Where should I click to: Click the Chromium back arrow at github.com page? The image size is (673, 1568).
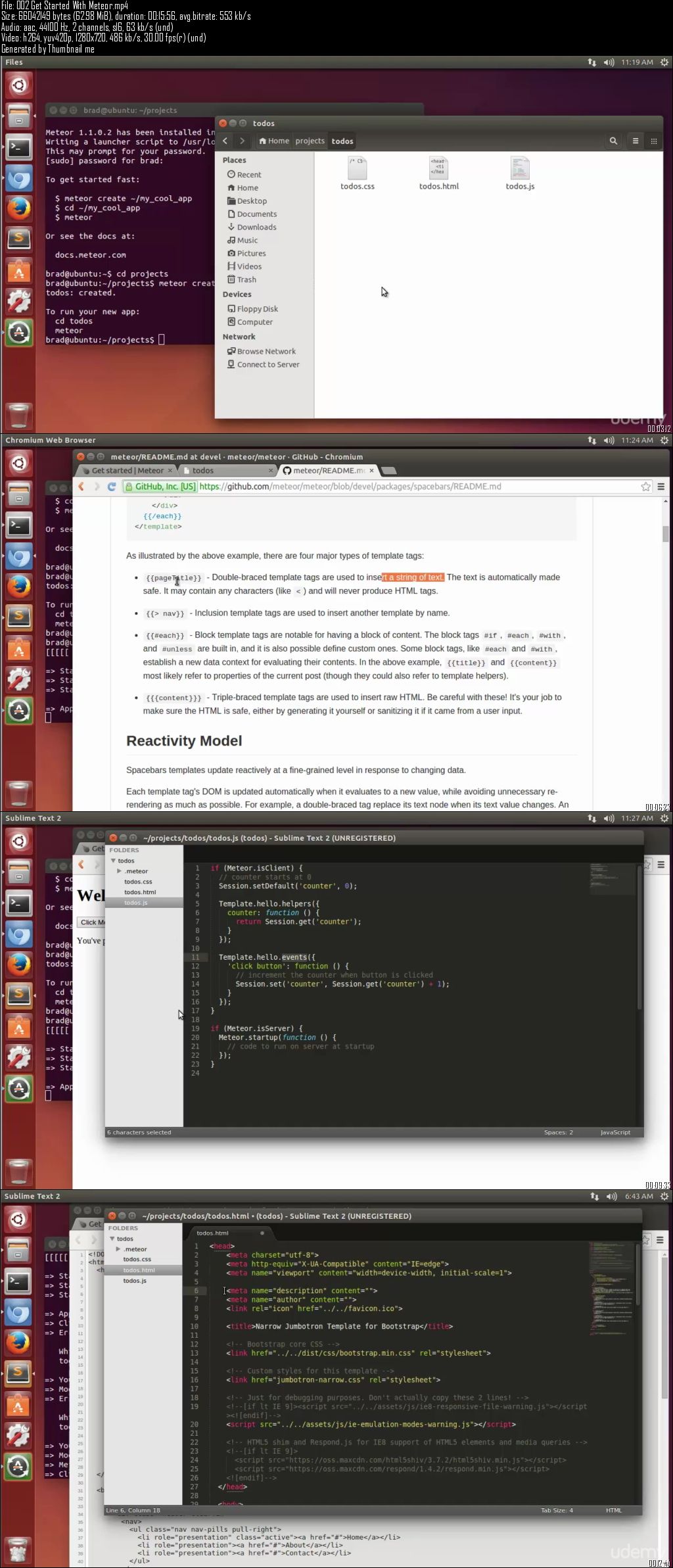click(x=81, y=487)
